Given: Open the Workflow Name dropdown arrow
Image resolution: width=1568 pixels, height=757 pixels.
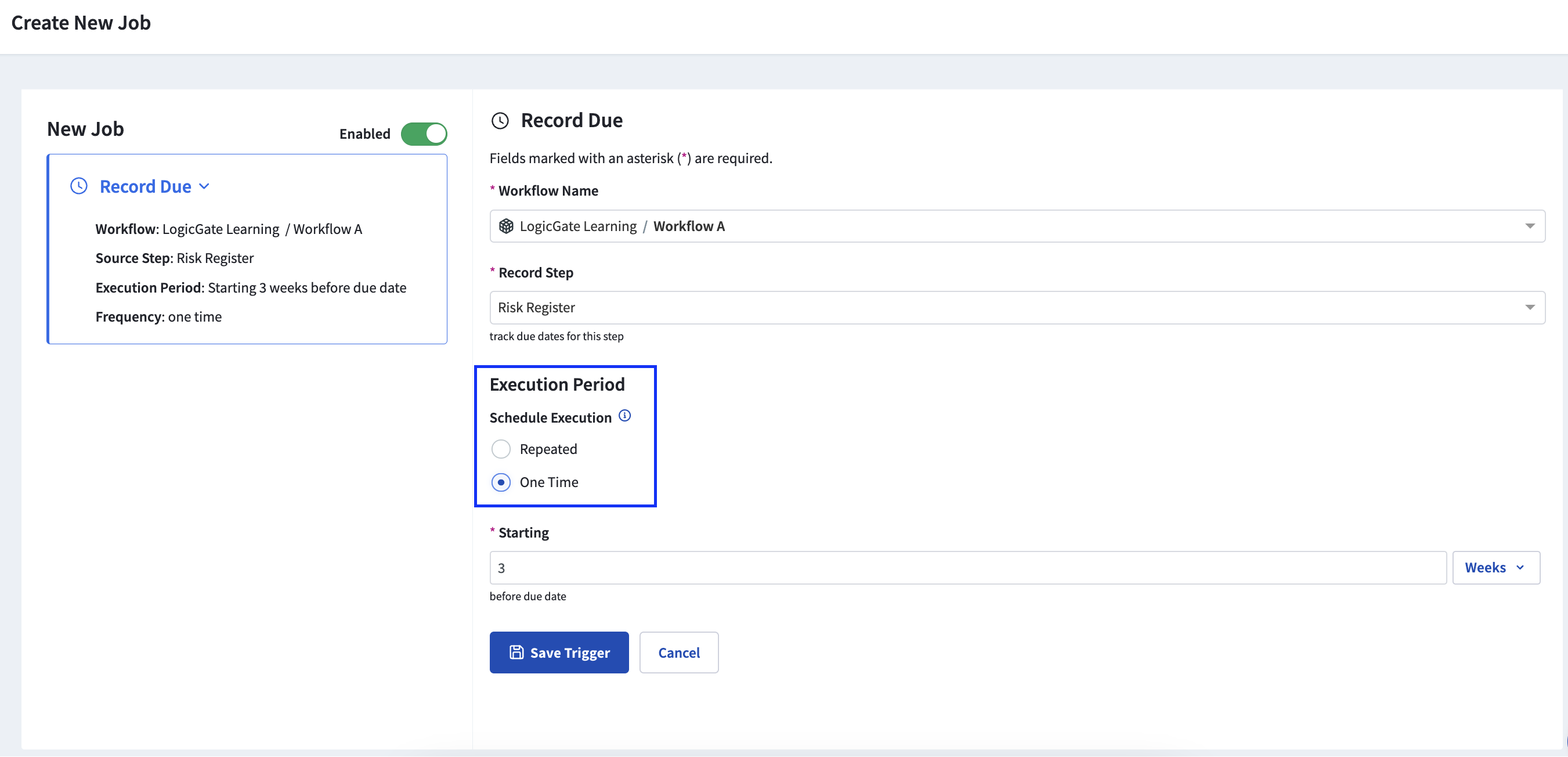Looking at the screenshot, I should click(1529, 226).
